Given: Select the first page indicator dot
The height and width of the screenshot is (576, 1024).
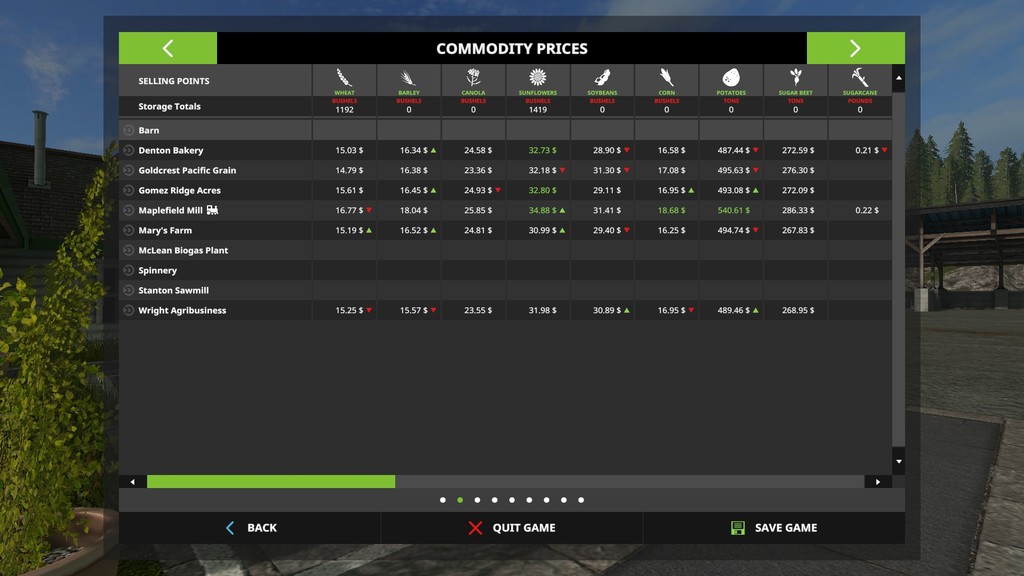Looking at the screenshot, I should coord(443,500).
